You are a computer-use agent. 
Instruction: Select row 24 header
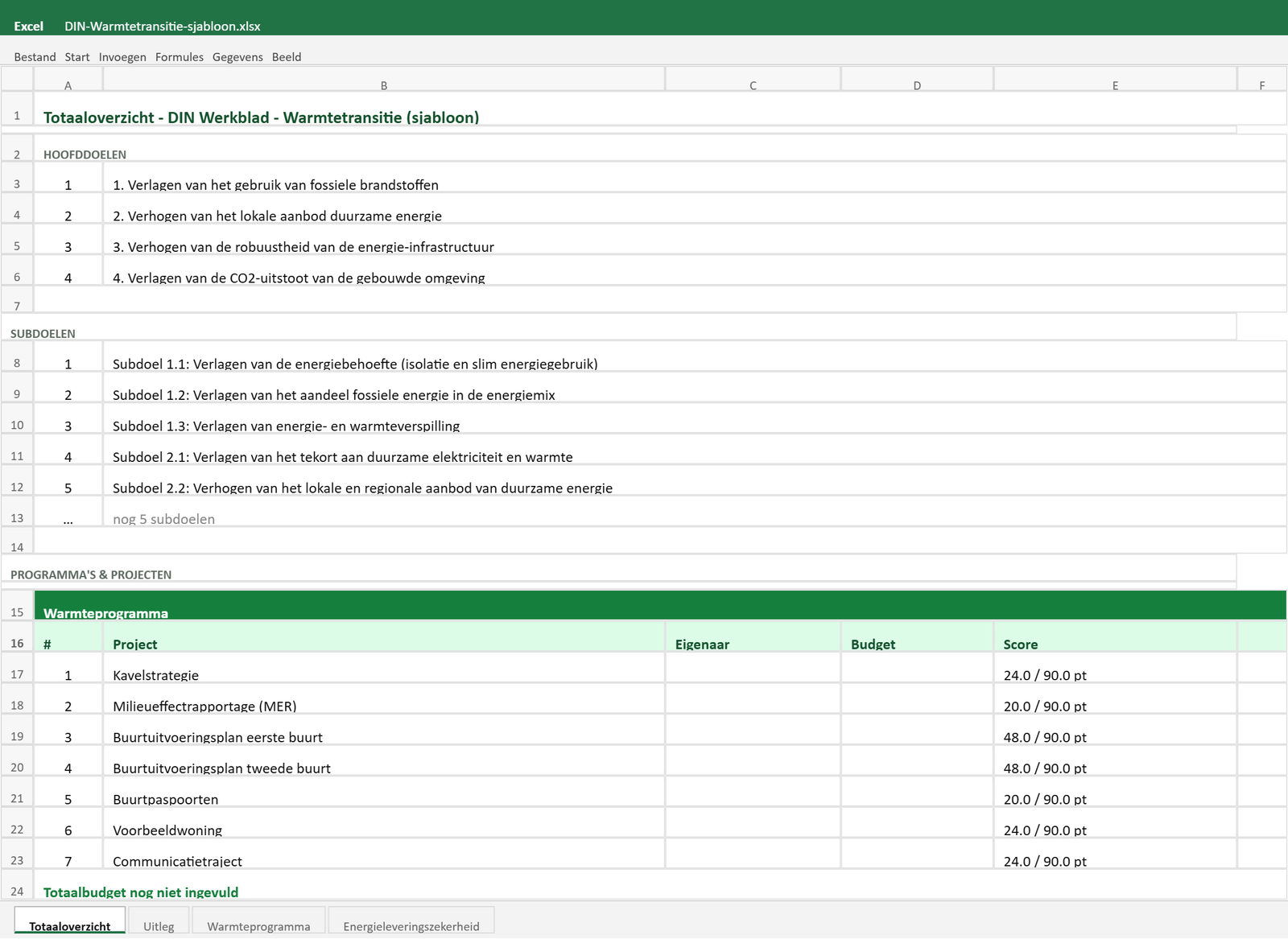tap(17, 884)
